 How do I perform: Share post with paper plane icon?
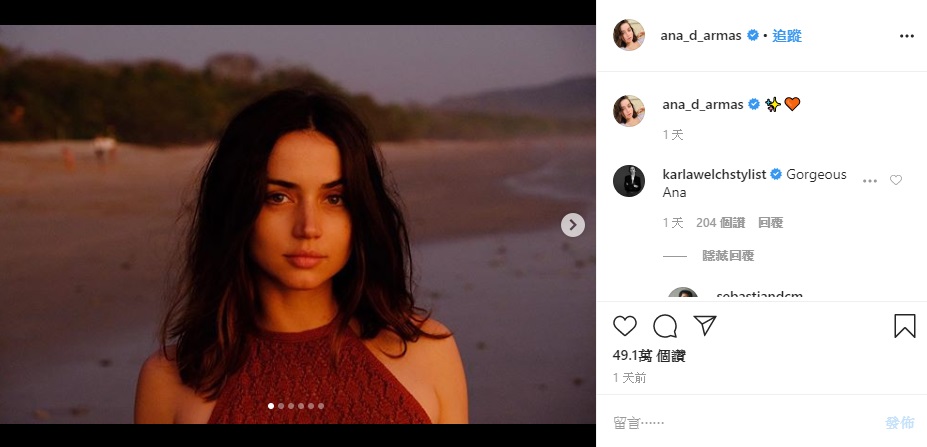point(705,325)
